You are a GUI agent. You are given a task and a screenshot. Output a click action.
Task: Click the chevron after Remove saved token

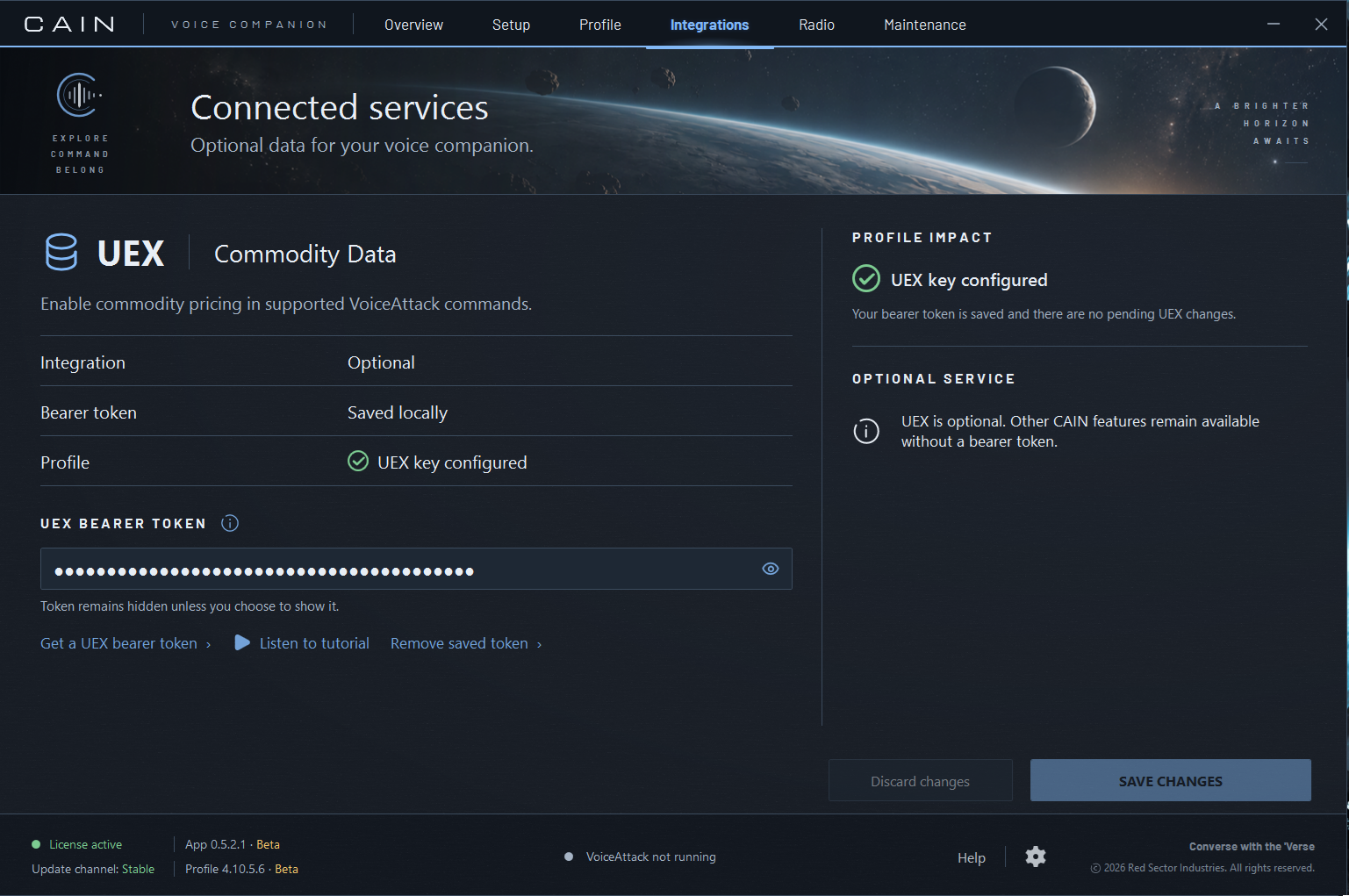click(x=539, y=645)
